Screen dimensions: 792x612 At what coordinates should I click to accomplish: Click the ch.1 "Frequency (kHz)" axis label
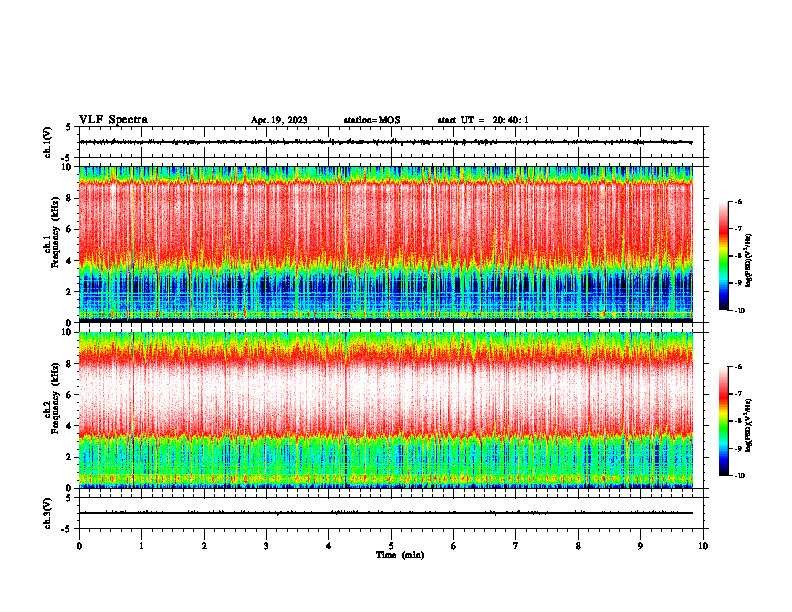pos(56,233)
